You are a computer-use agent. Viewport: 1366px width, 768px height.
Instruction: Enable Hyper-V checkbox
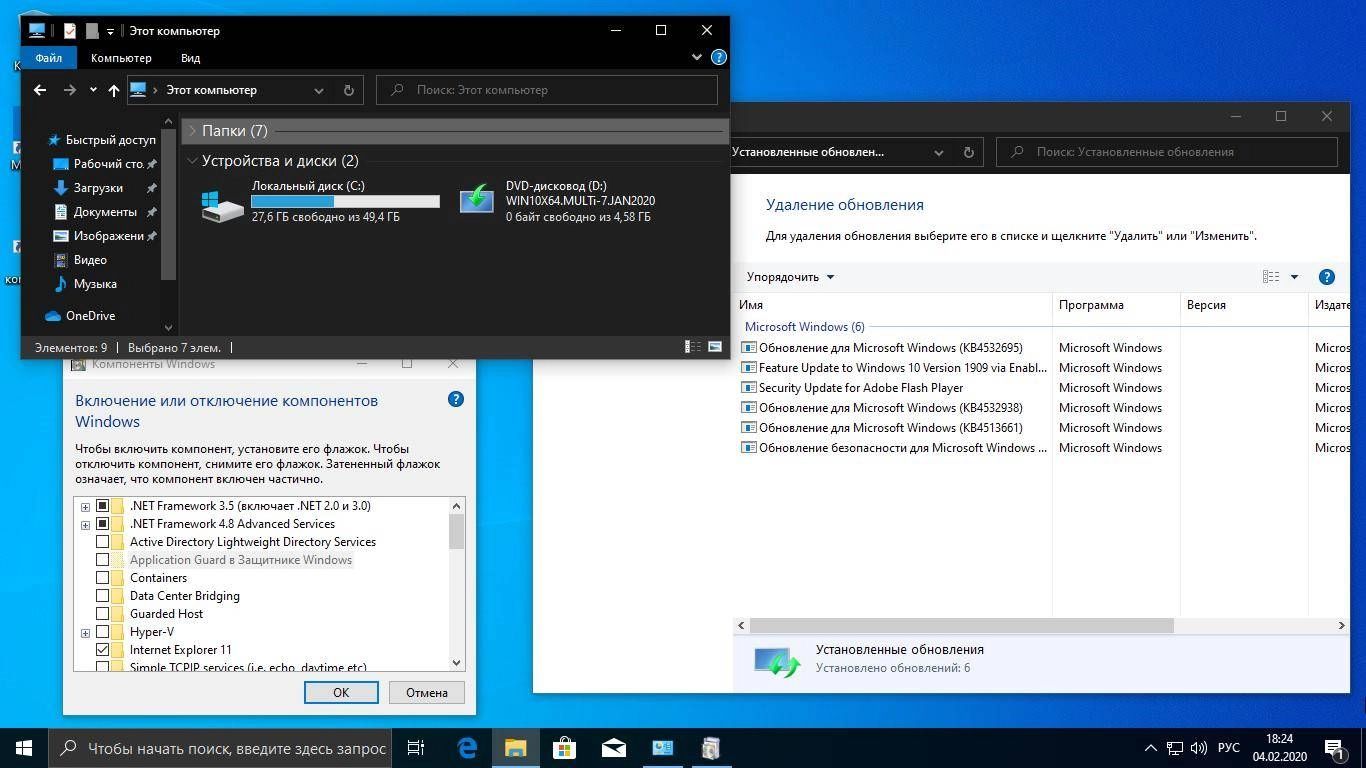[x=102, y=632]
